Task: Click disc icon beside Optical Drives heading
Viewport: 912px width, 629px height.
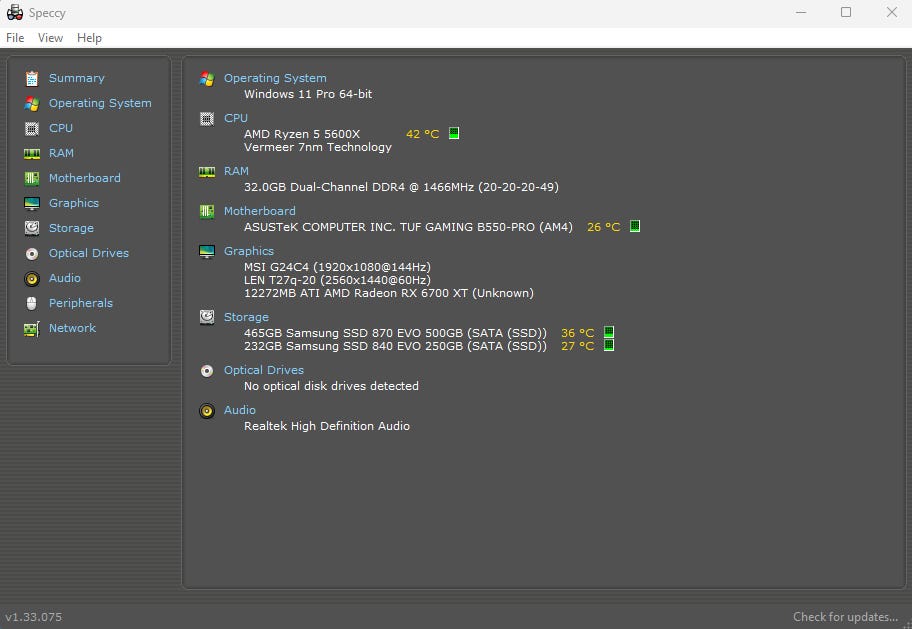Action: click(207, 371)
